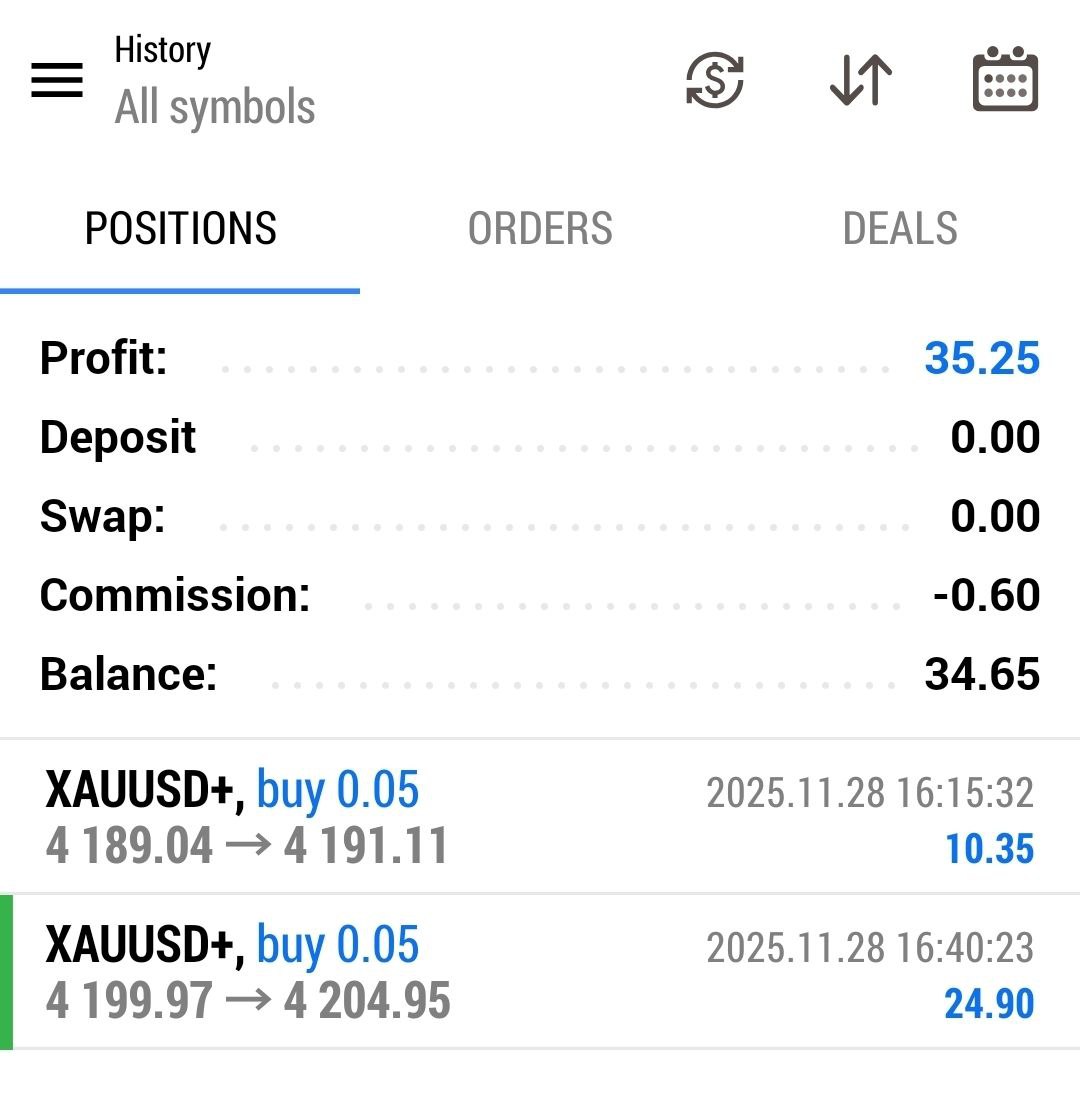Viewport: 1080px width, 1117px height.
Task: Tap the 4 199.97 → 4 204.95 price line
Action: coord(248,1002)
